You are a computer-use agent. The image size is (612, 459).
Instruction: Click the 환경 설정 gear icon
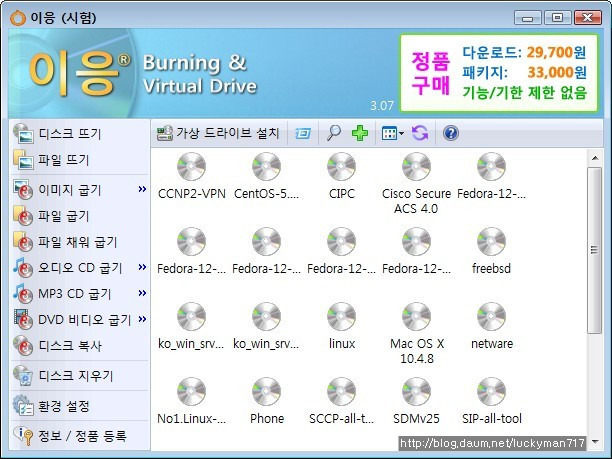(x=23, y=406)
